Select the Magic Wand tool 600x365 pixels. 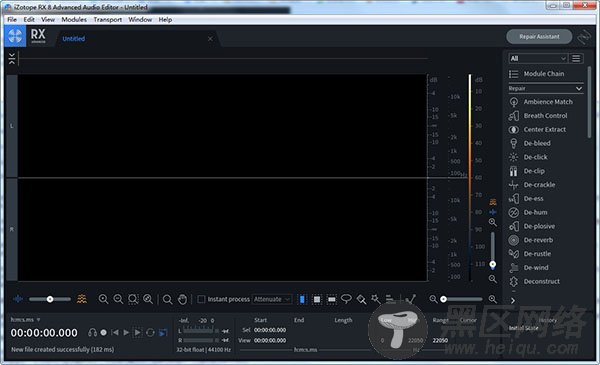click(x=376, y=299)
